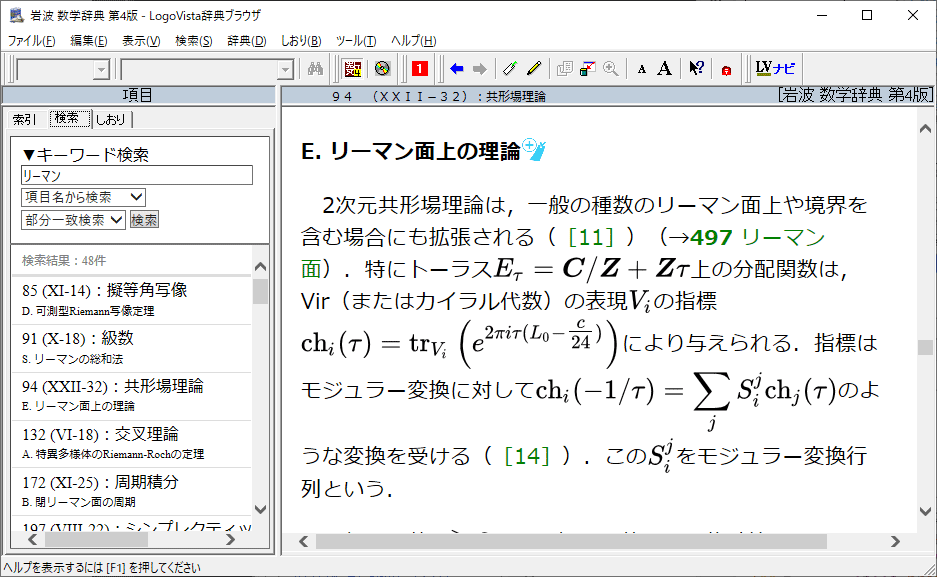
Task: Open the 項目名から検索 dropdown
Action: [x=83, y=198]
